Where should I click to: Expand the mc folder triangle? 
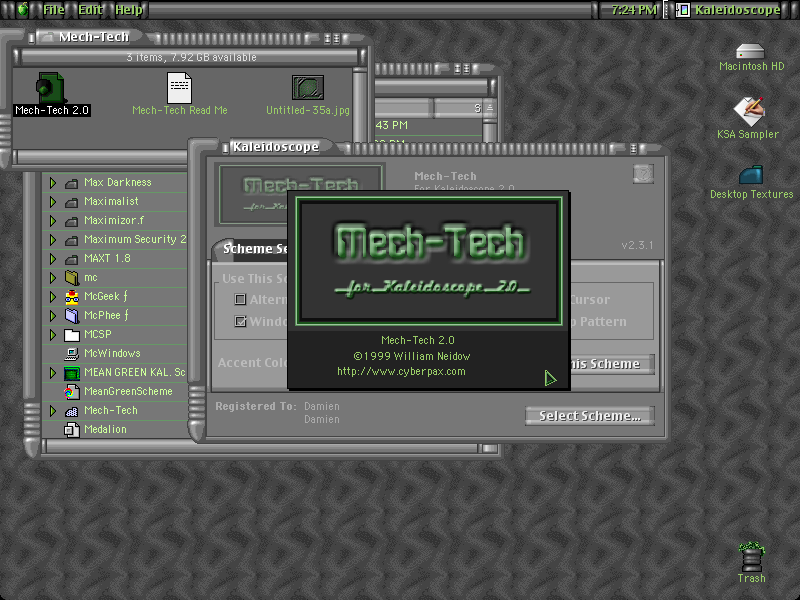pyautogui.click(x=53, y=278)
